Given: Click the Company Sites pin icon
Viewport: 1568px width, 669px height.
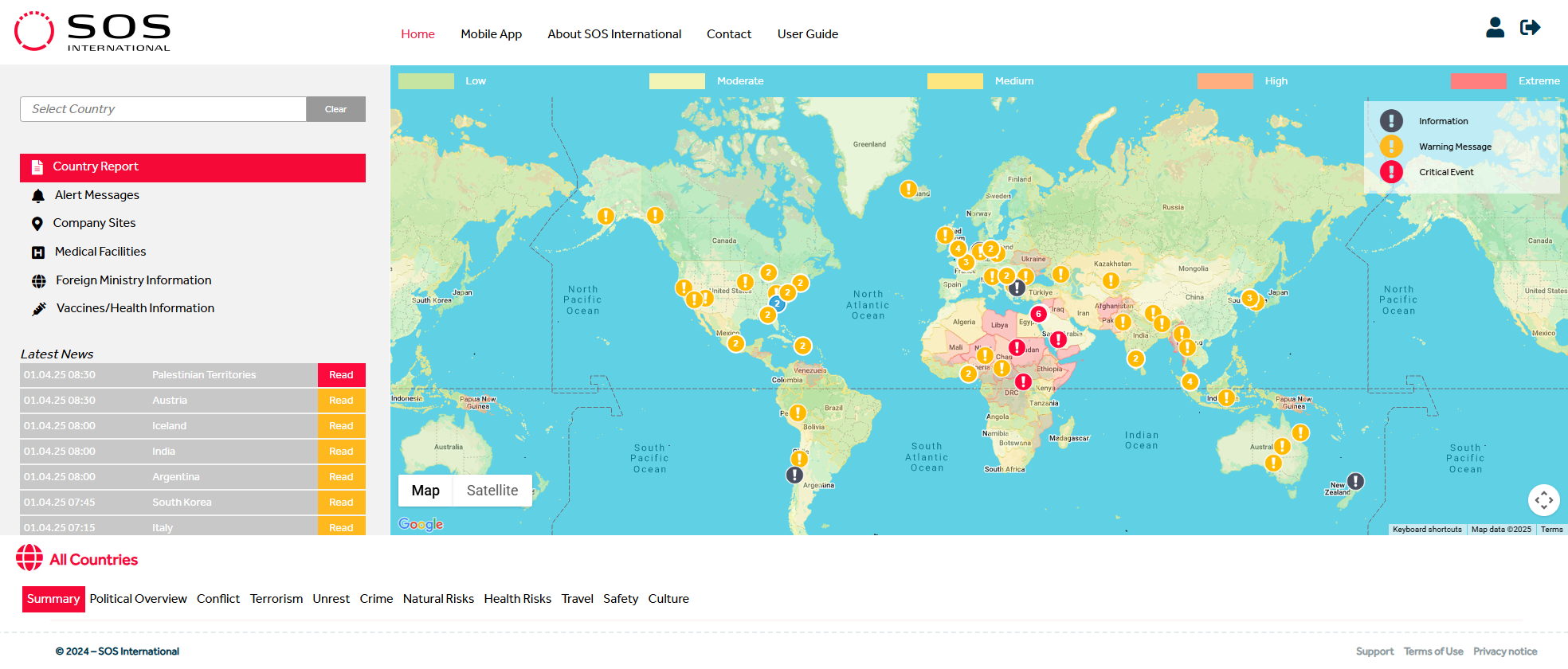Looking at the screenshot, I should (x=37, y=224).
